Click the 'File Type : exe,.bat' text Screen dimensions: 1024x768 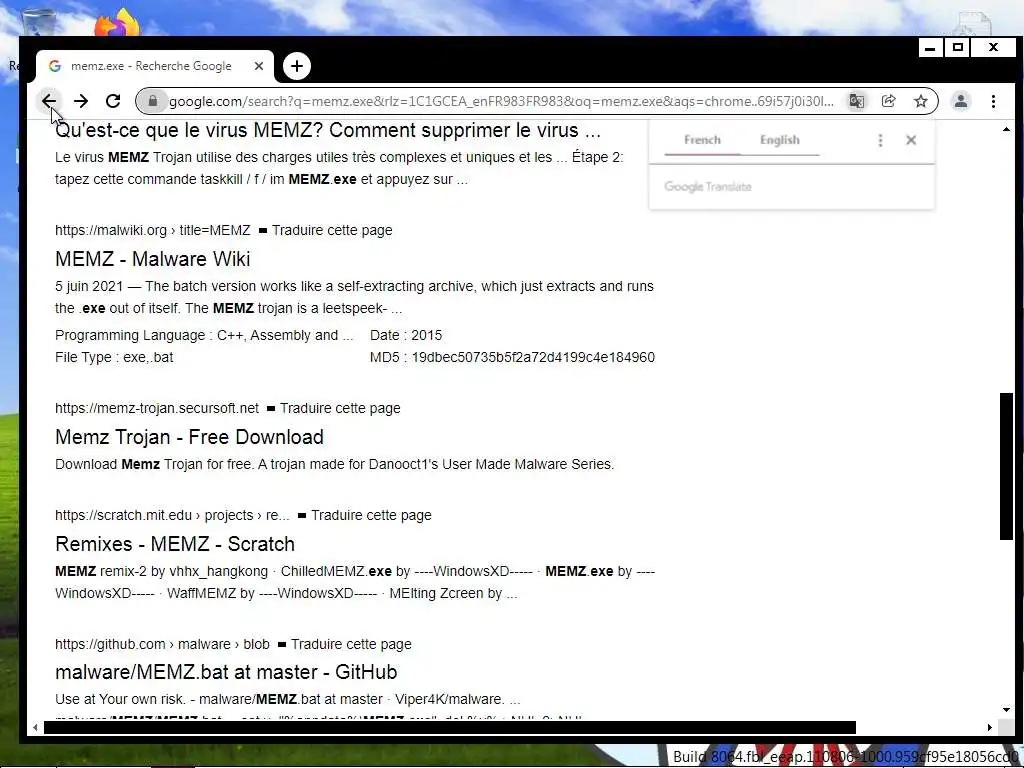point(114,357)
